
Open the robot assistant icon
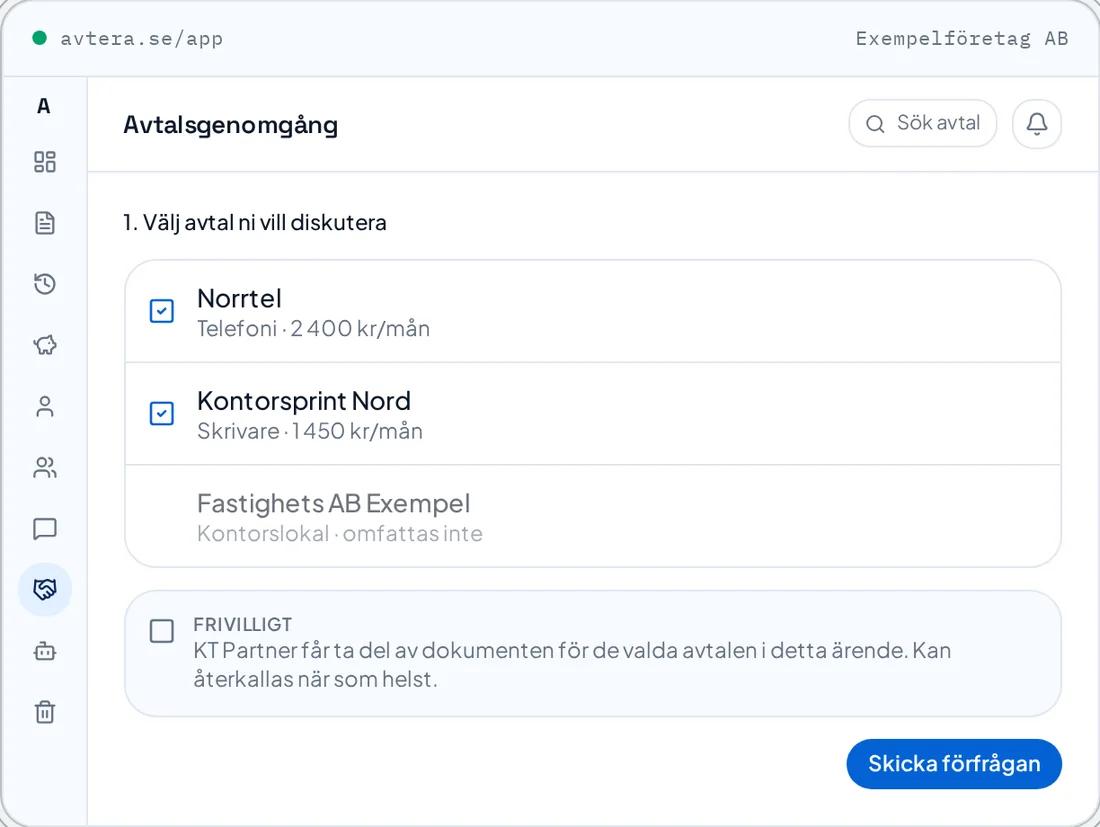coord(45,651)
